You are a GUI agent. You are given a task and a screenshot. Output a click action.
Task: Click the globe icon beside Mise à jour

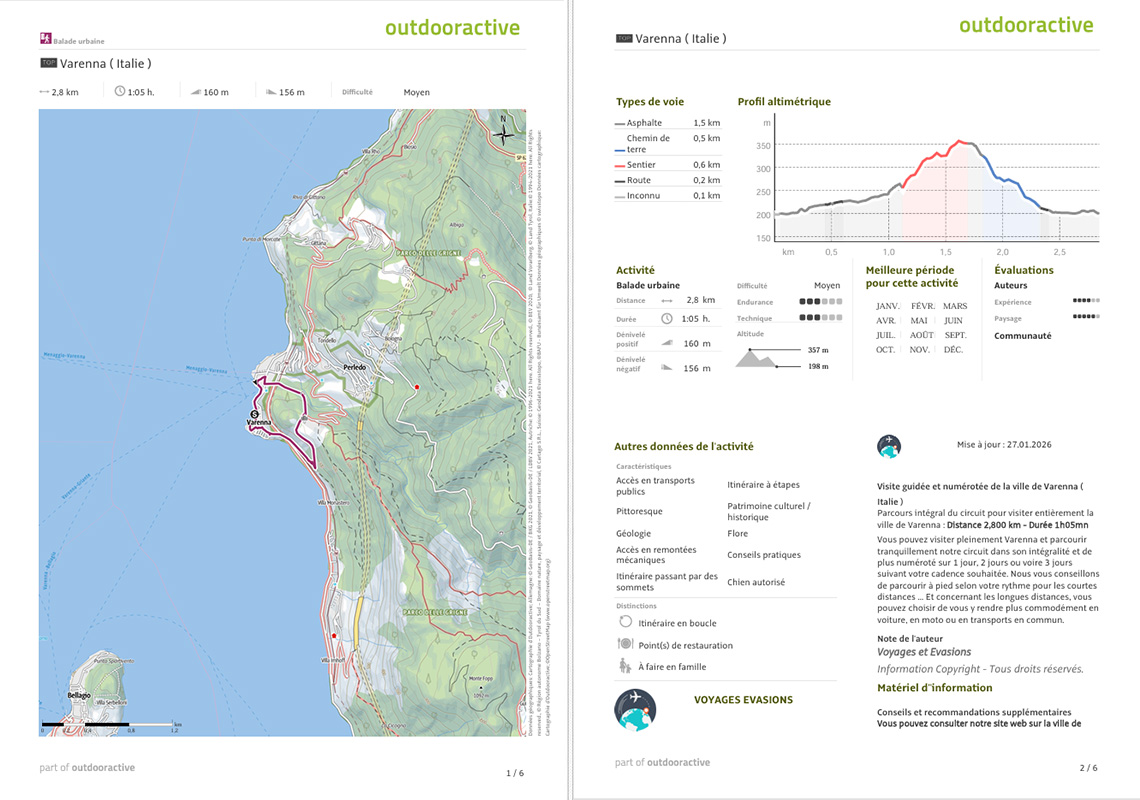click(888, 446)
